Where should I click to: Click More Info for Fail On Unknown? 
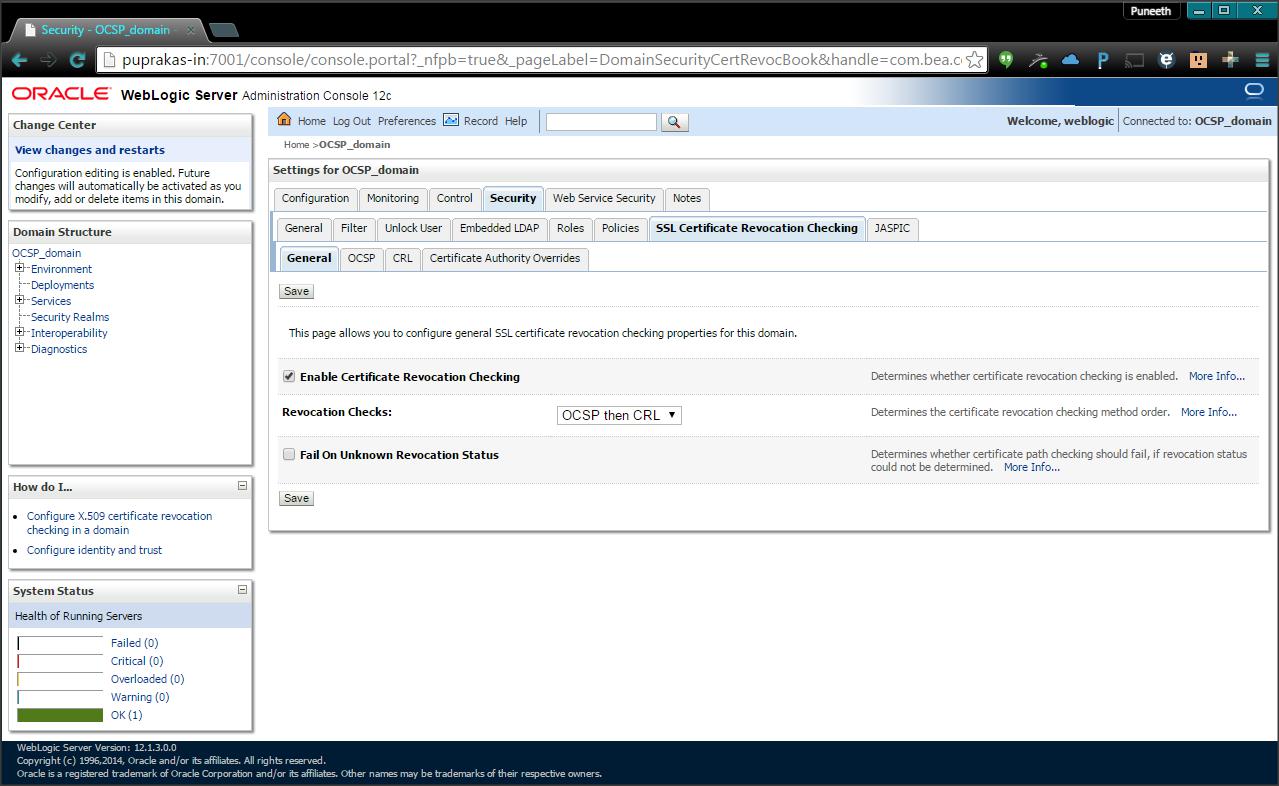pyautogui.click(x=1032, y=467)
